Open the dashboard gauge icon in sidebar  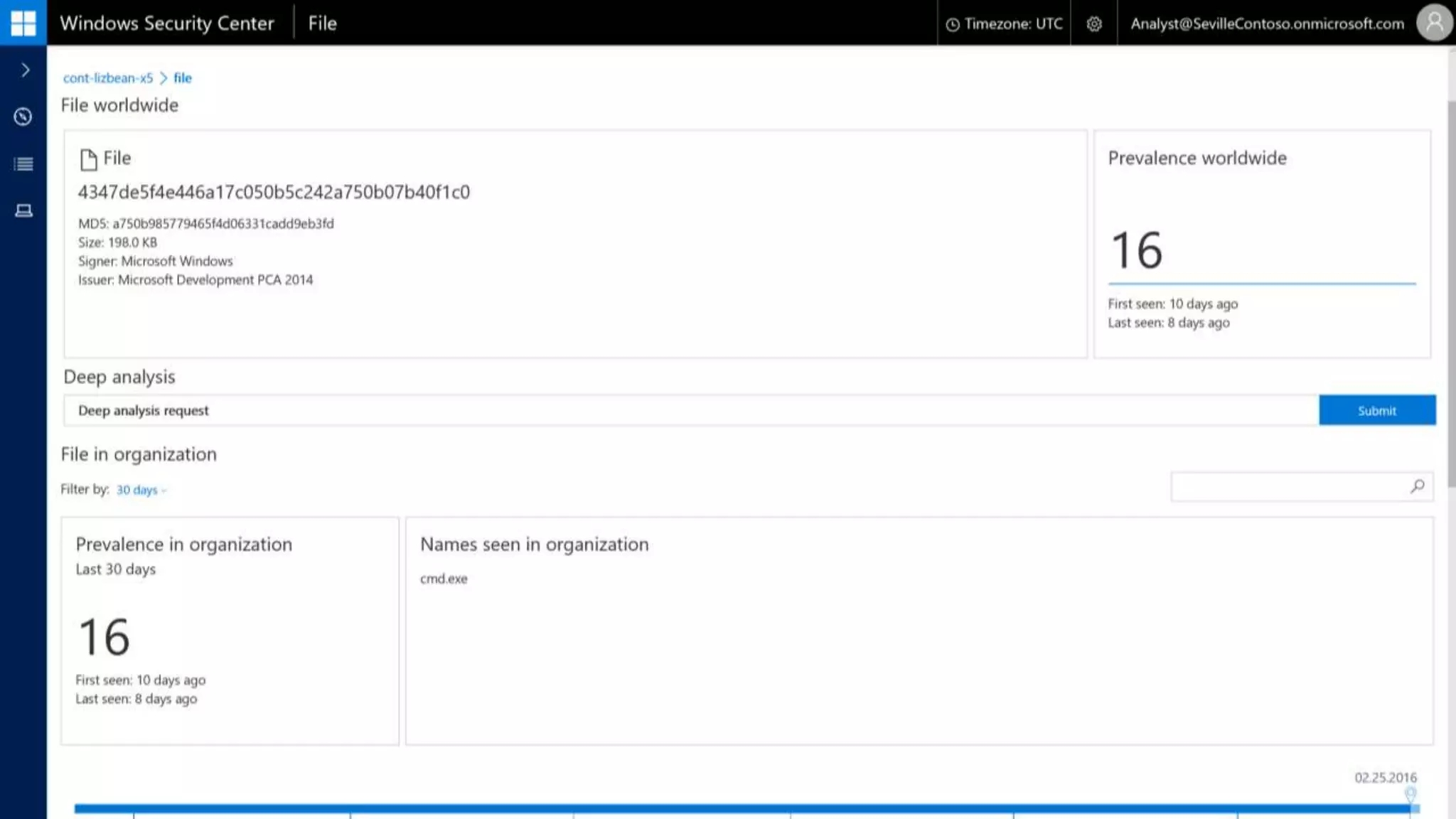click(23, 117)
